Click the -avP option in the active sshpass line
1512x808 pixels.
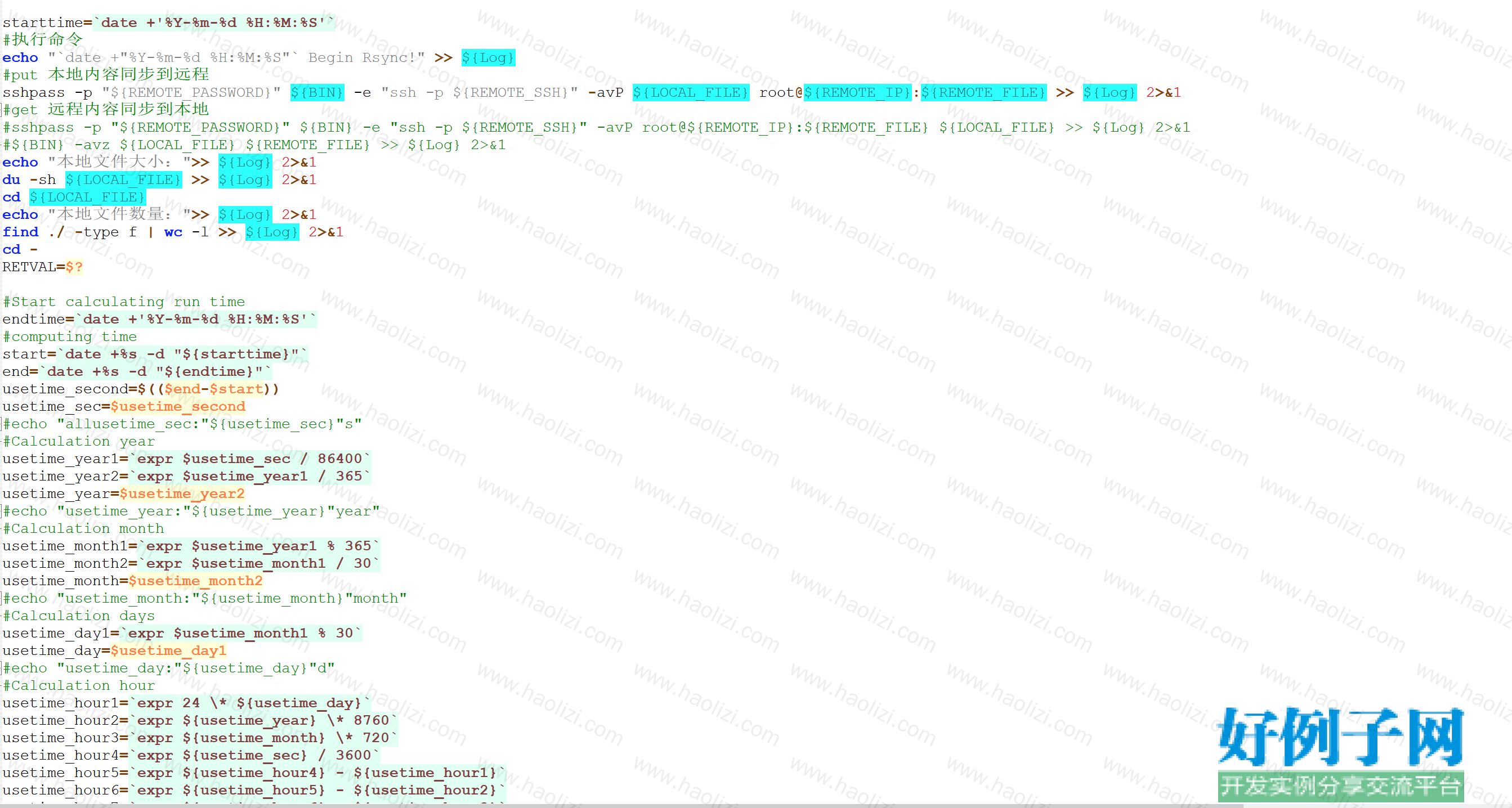tap(605, 93)
